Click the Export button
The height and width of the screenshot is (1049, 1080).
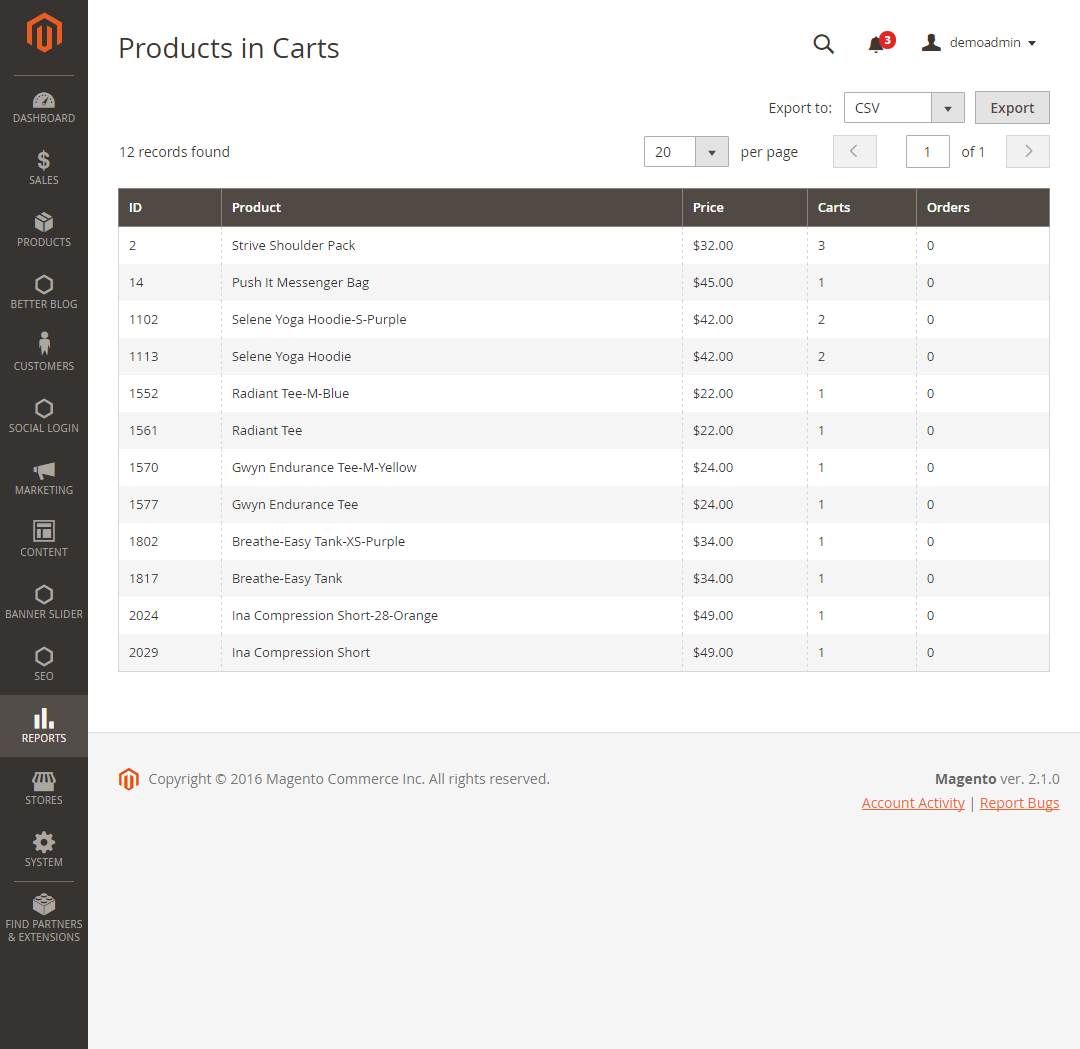[1012, 108]
